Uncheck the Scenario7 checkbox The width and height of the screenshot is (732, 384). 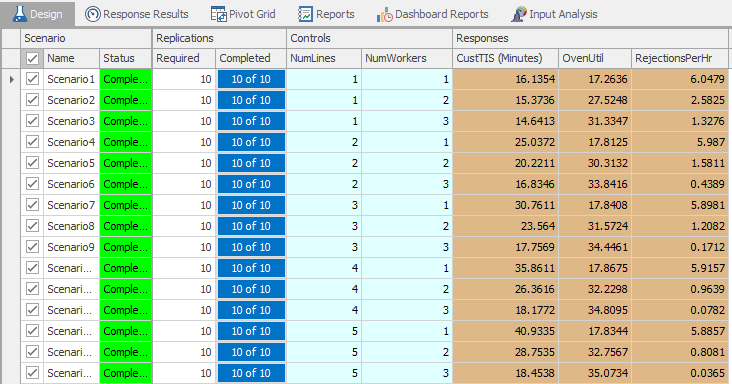[x=32, y=205]
